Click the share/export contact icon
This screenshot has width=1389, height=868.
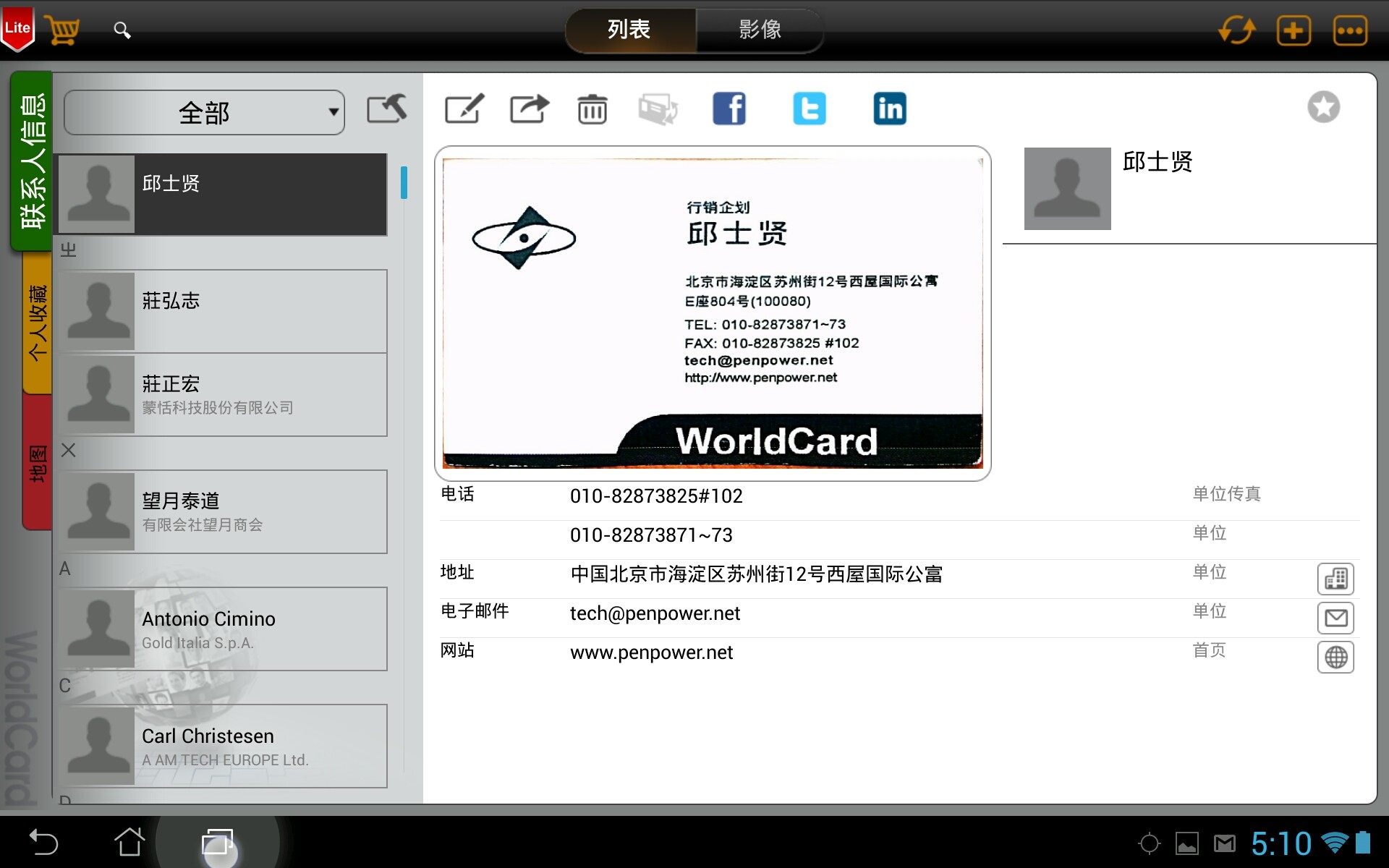point(529,109)
